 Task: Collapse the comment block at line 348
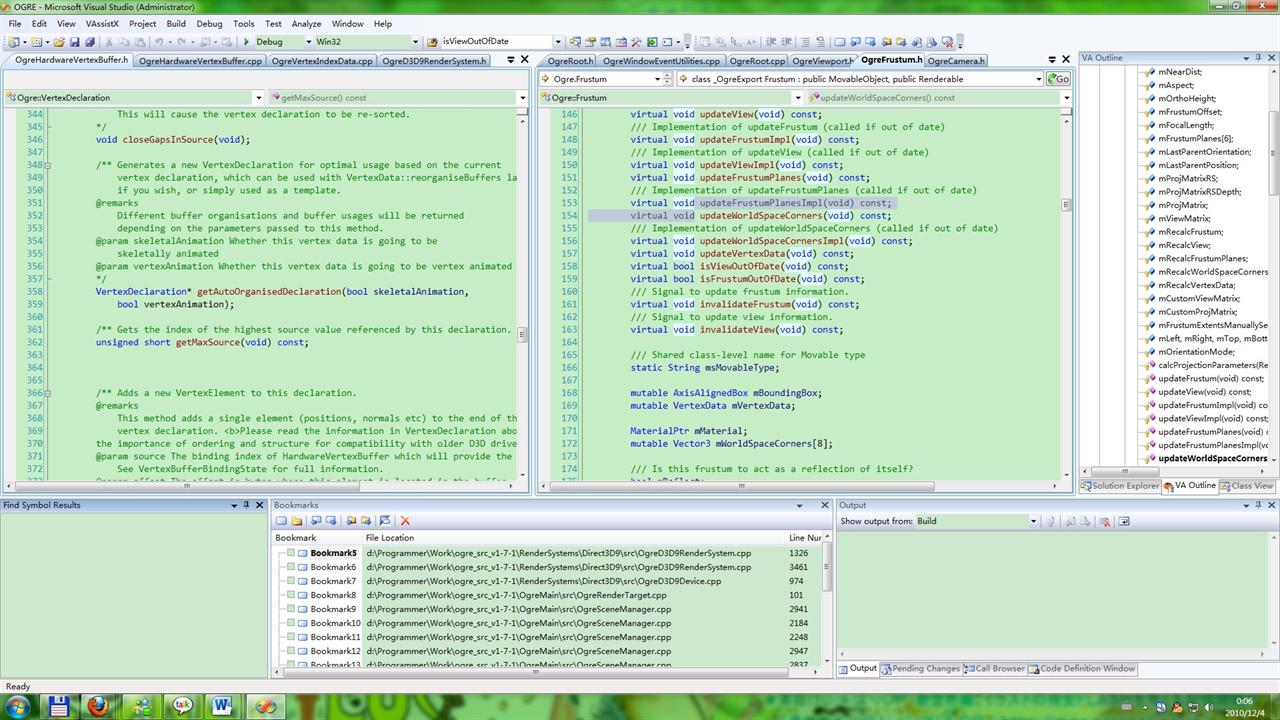49,165
